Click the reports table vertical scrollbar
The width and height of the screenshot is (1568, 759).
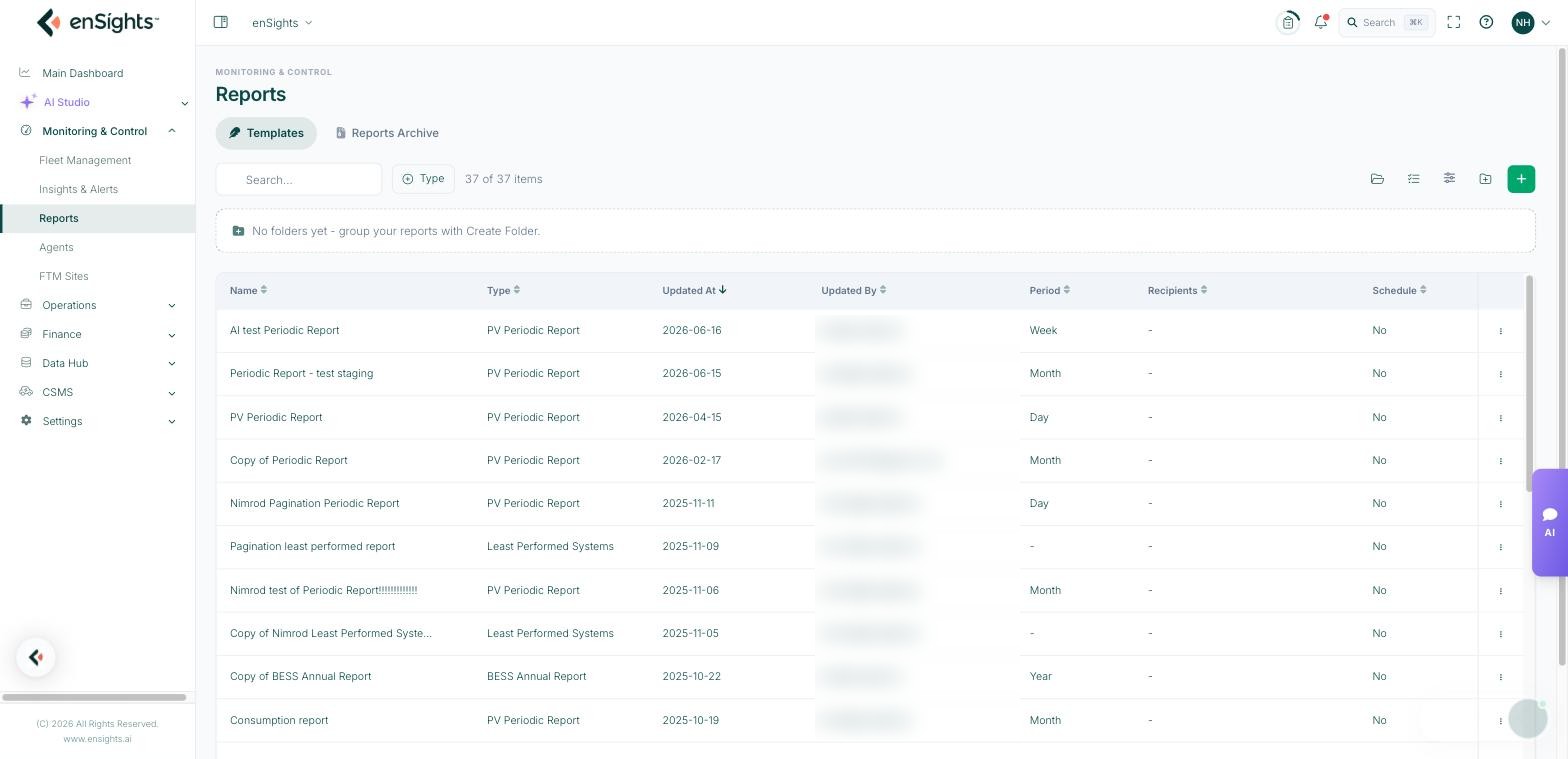(x=1529, y=384)
